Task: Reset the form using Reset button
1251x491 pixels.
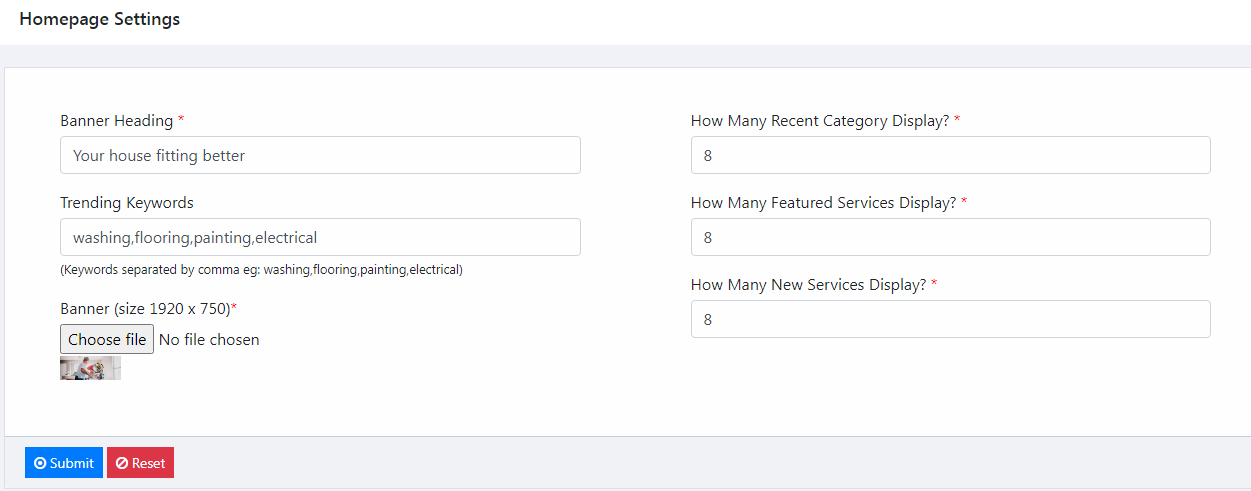Action: [141, 463]
